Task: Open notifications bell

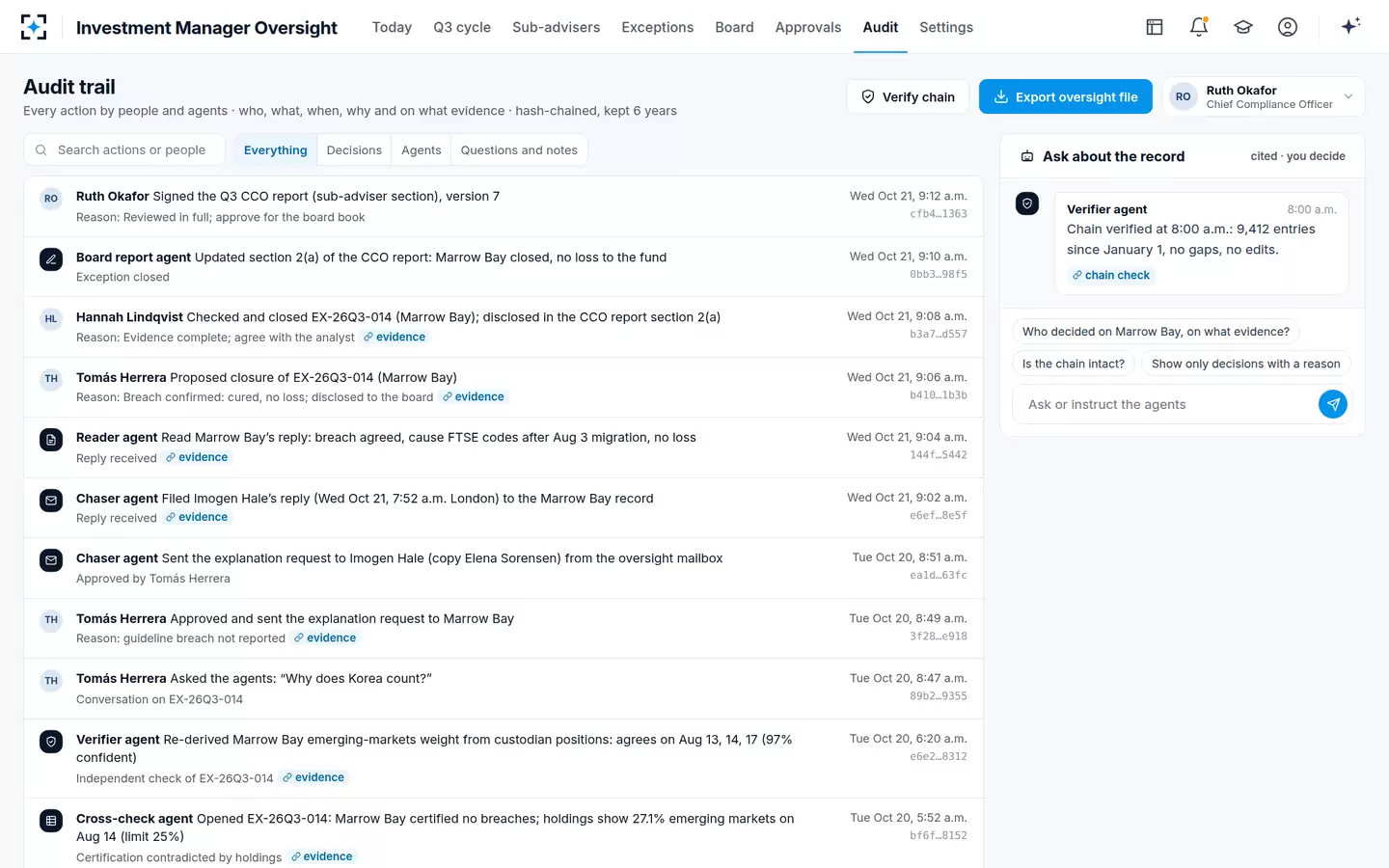Action: point(1199,27)
